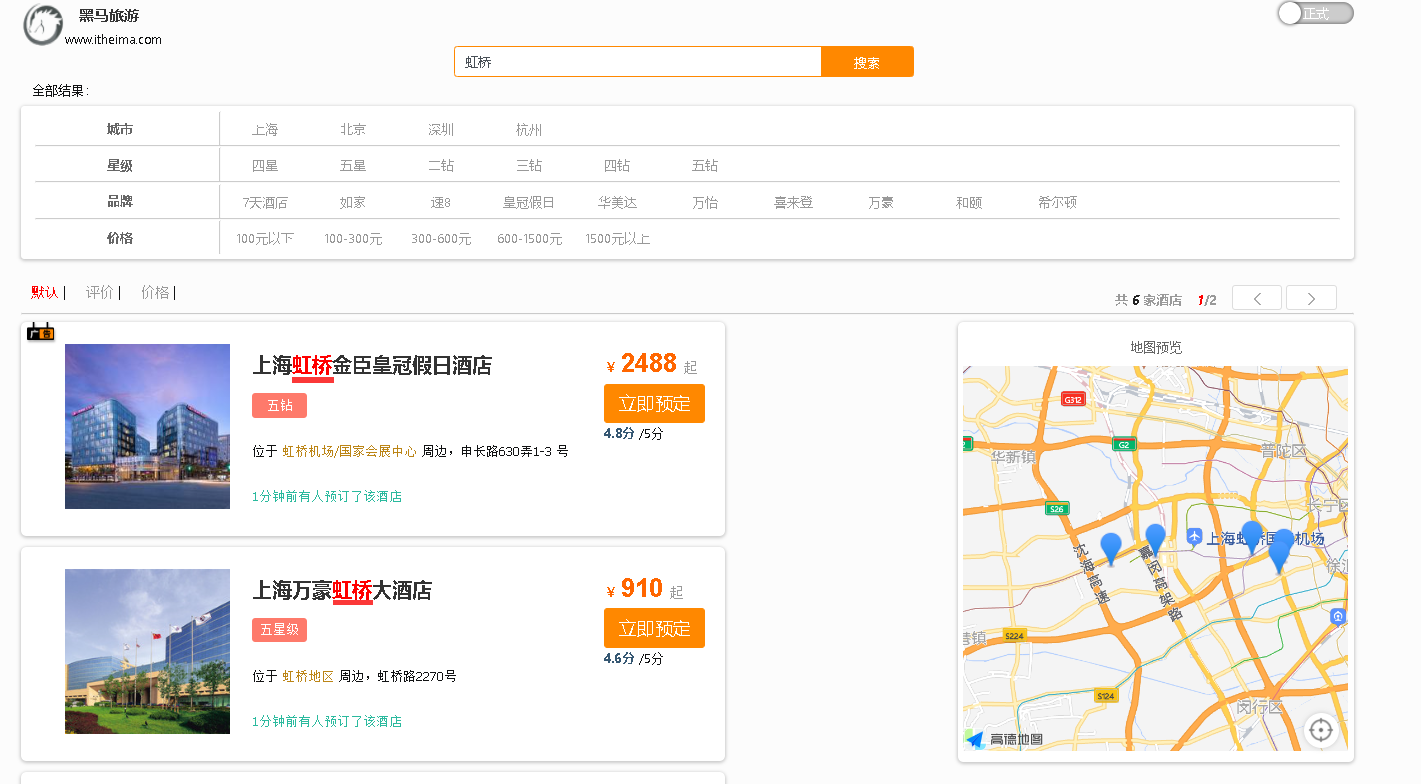This screenshot has height=784, width=1421.
Task: Click the 虹桥机场/国家会展中心 location link
Action: 349,451
